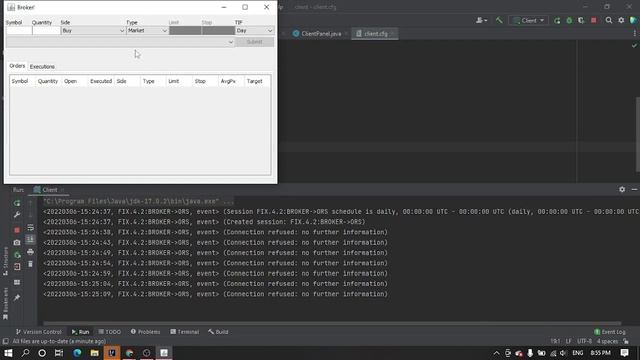The image size is (640, 360).
Task: Hide the Run tool window
Action: [x=634, y=189]
